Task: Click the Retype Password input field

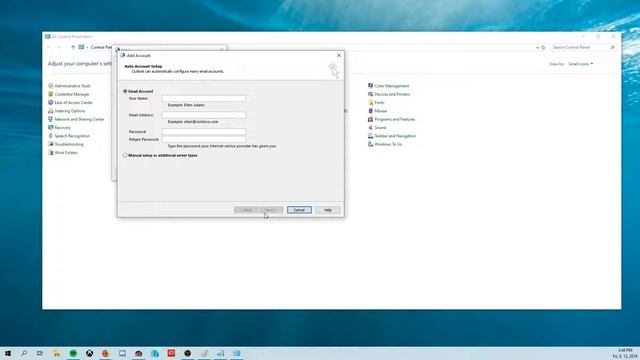Action: pyautogui.click(x=204, y=139)
